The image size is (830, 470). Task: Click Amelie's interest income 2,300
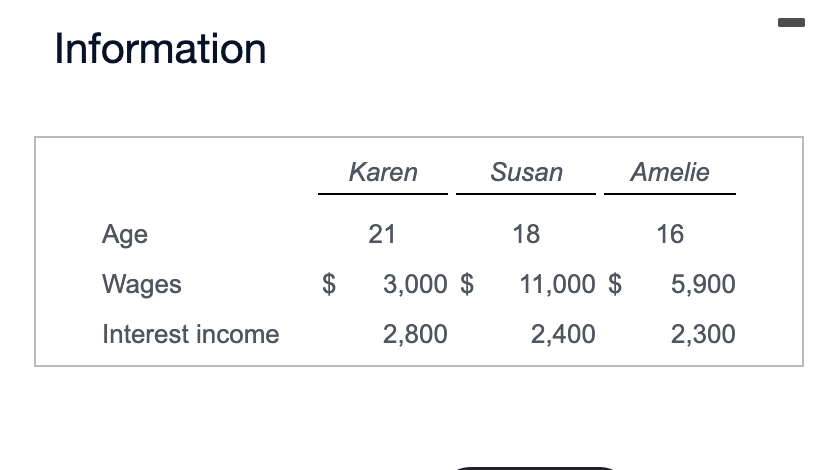pyautogui.click(x=703, y=334)
